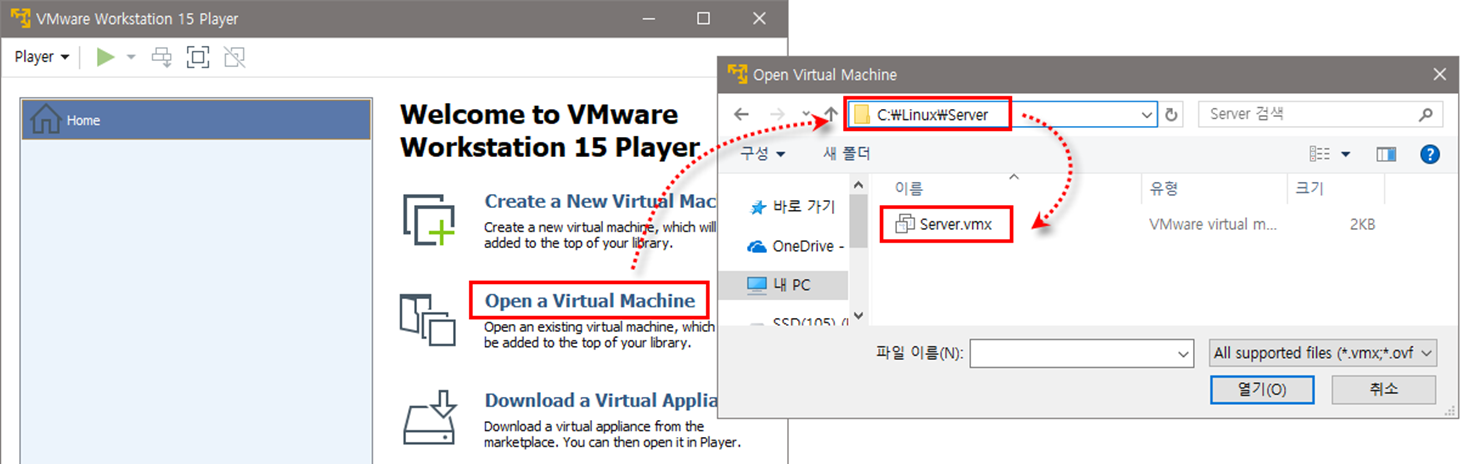Click the 파일 이름 file name input field
This screenshot has width=1463, height=464.
1071,353
